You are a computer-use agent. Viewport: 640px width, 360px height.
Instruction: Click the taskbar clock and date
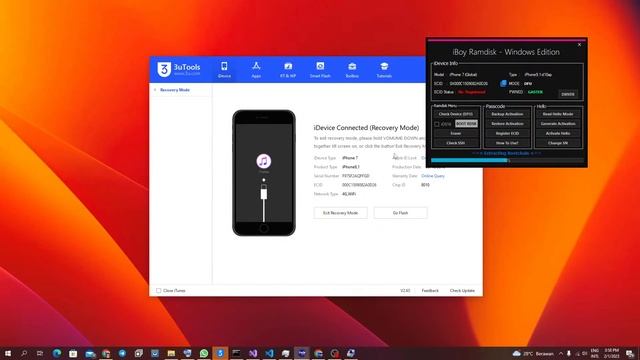pos(611,353)
